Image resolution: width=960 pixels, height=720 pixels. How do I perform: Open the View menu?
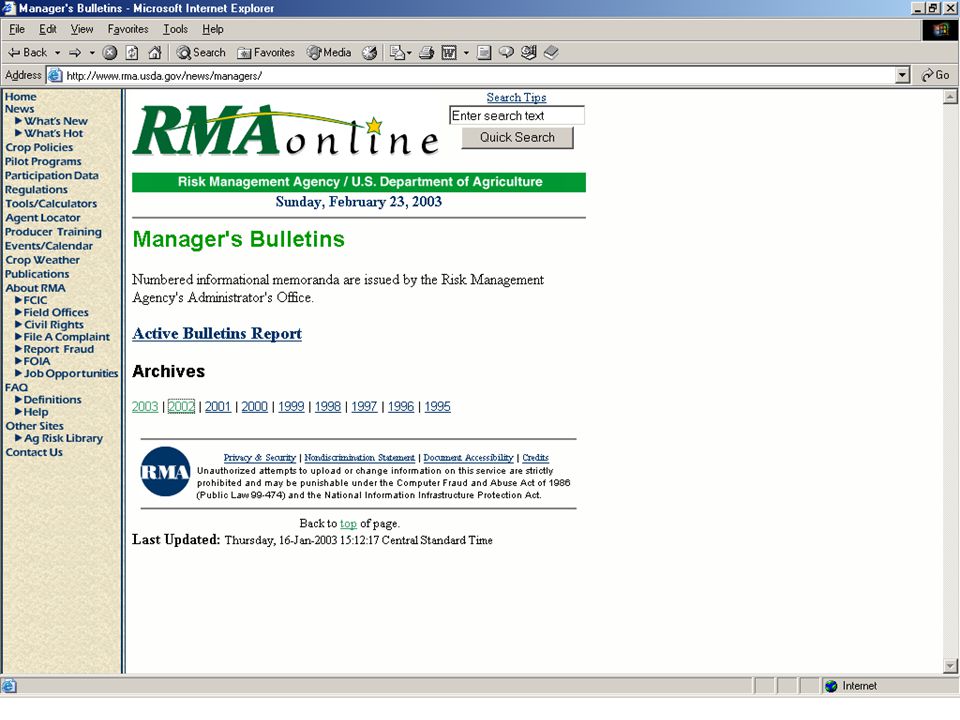point(82,29)
